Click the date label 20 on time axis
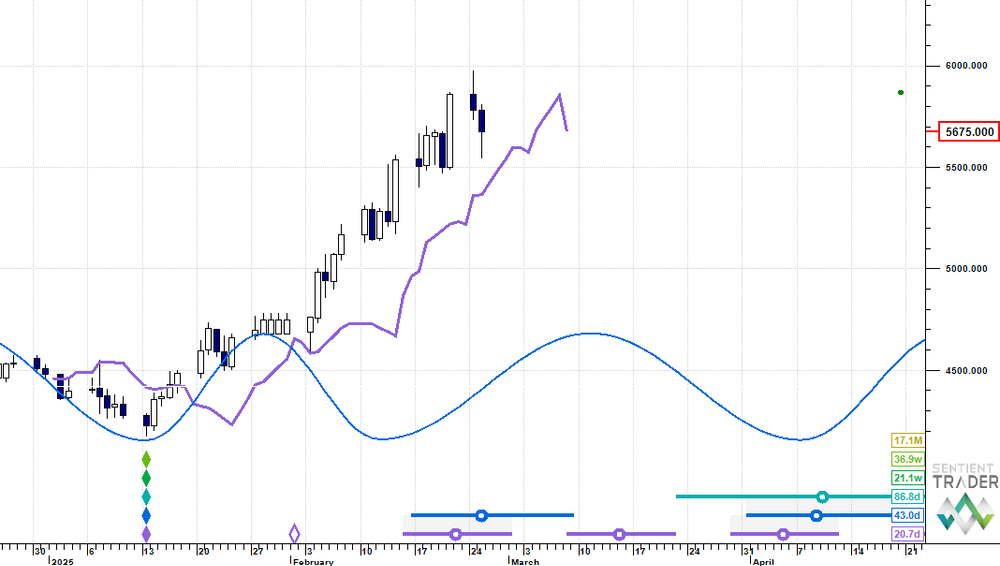The width and height of the screenshot is (1000, 566). tap(203, 551)
